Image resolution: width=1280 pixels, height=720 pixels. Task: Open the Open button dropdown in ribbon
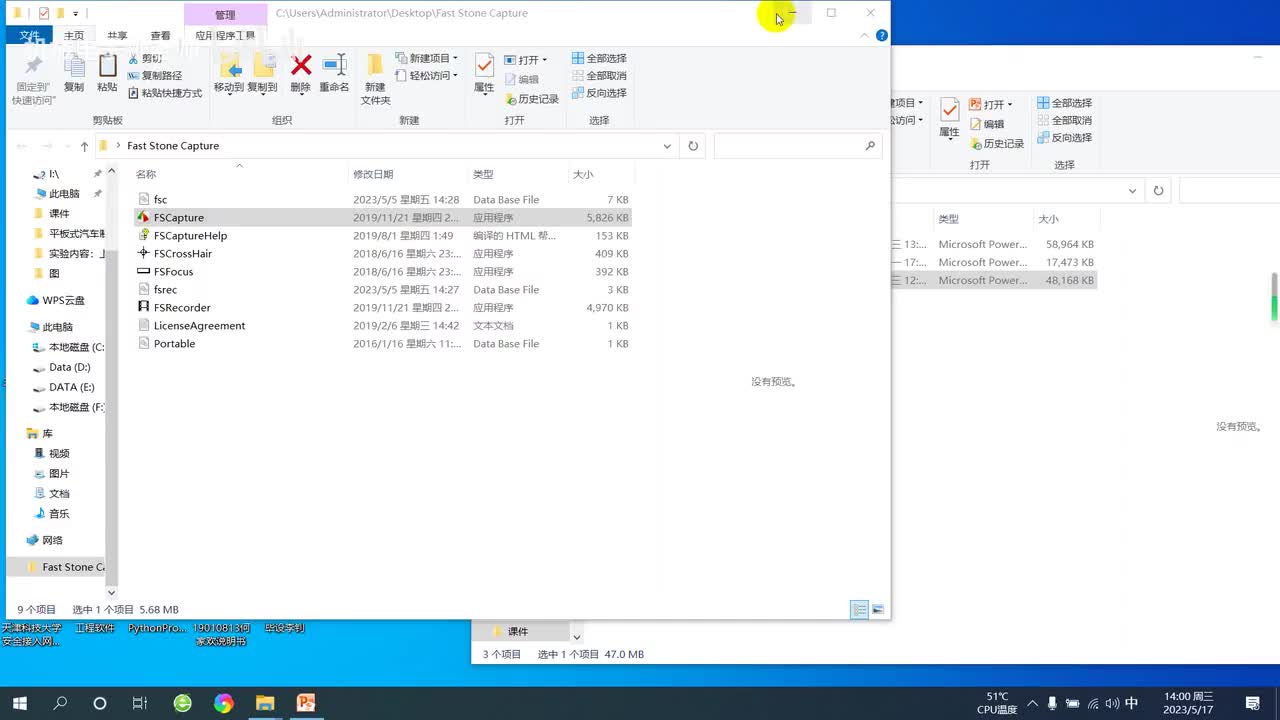tap(544, 60)
